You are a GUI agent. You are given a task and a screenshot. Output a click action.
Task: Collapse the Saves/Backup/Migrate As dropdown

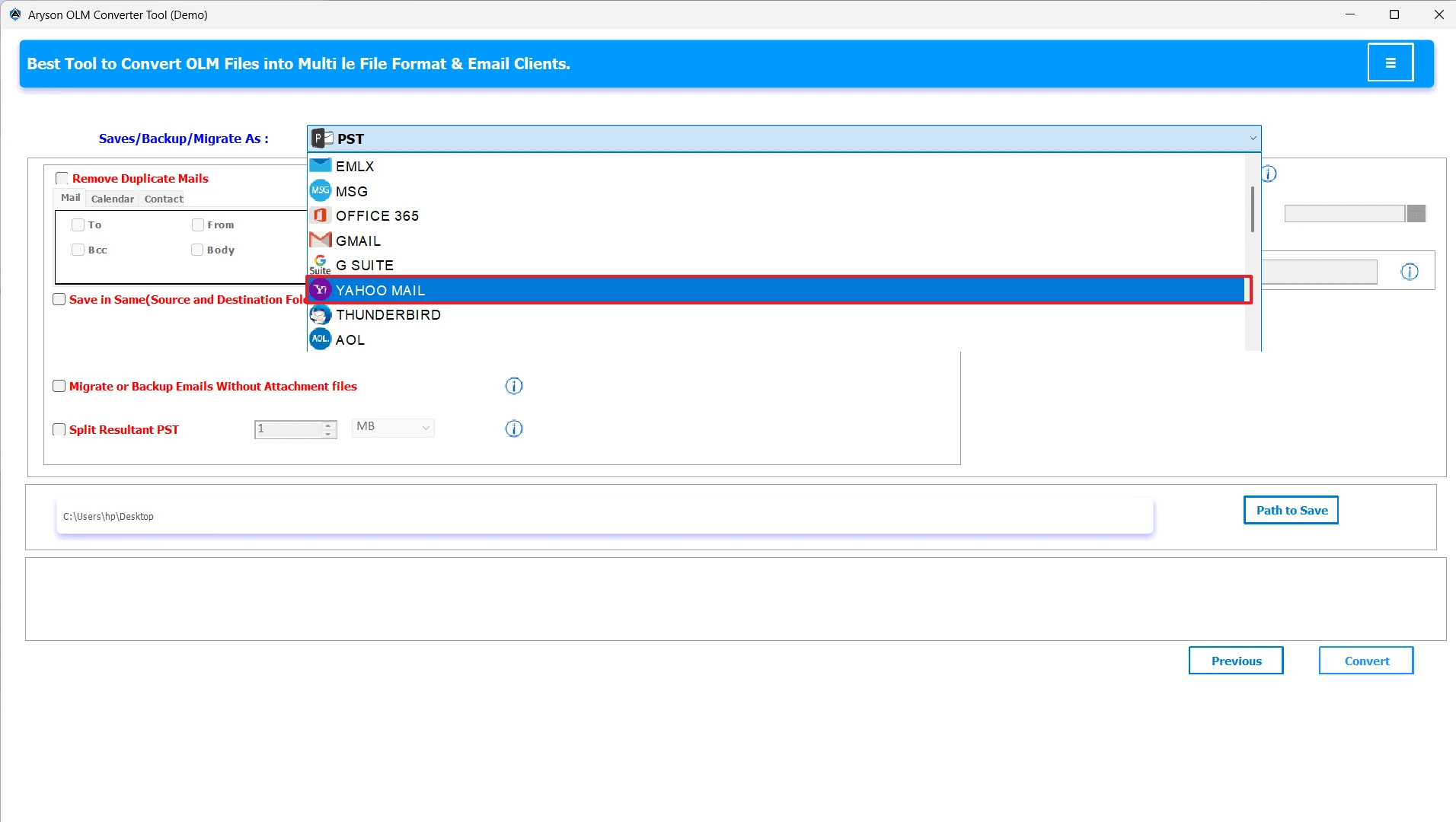pos(1252,138)
